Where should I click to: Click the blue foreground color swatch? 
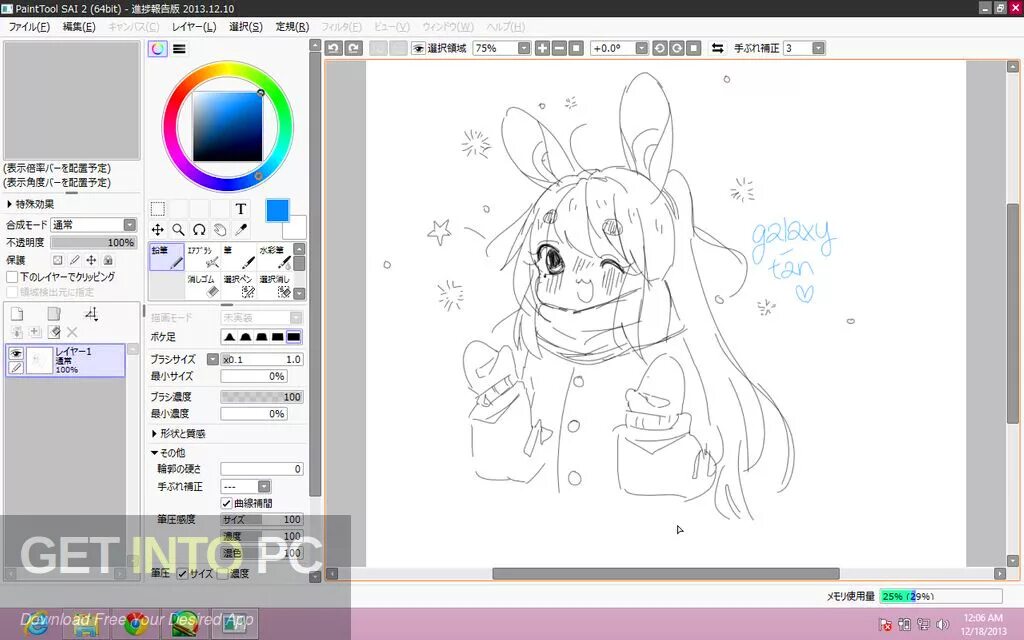278,210
